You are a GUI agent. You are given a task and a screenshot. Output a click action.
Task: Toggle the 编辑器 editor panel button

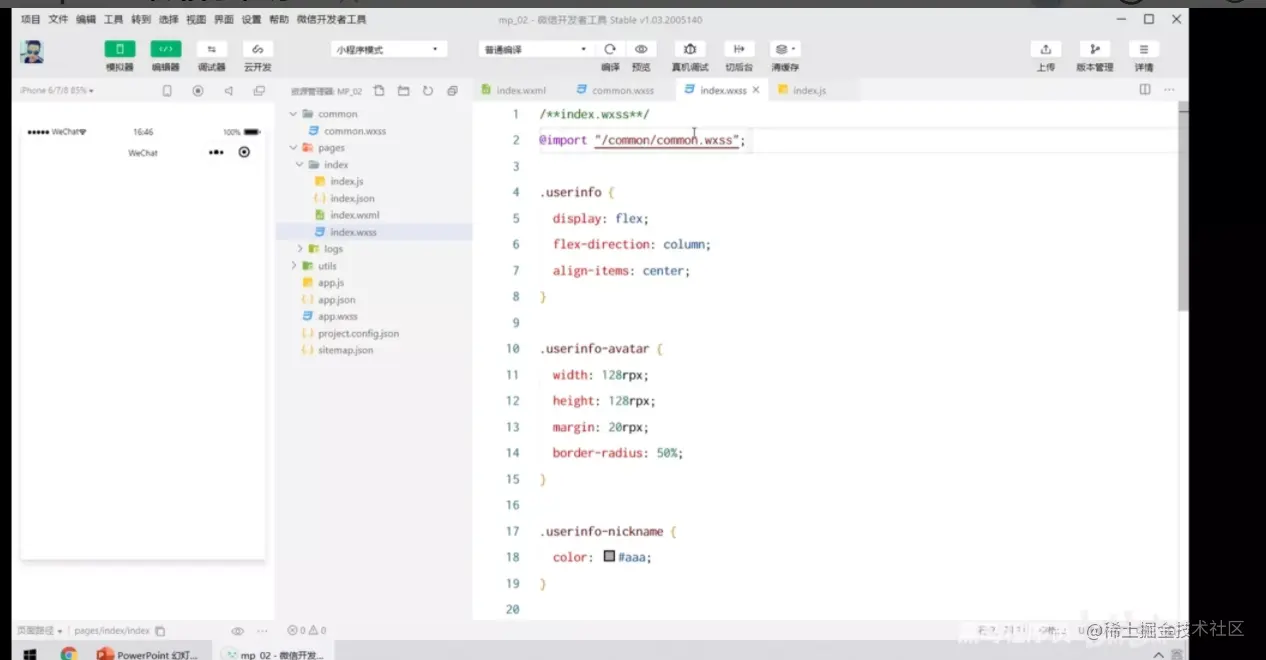pyautogui.click(x=166, y=50)
